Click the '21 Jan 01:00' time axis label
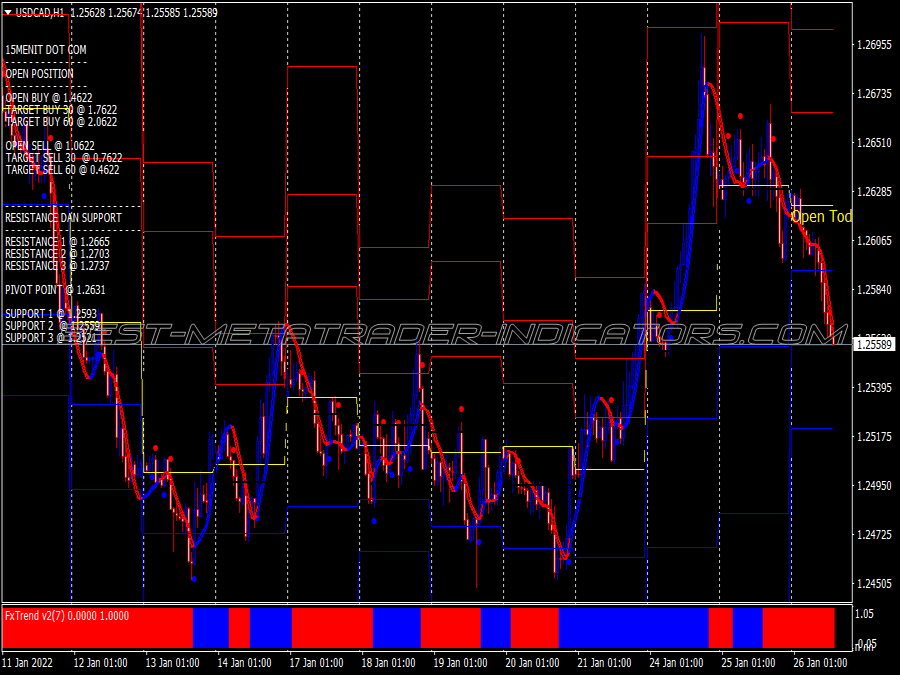This screenshot has width=900, height=675. (604, 663)
